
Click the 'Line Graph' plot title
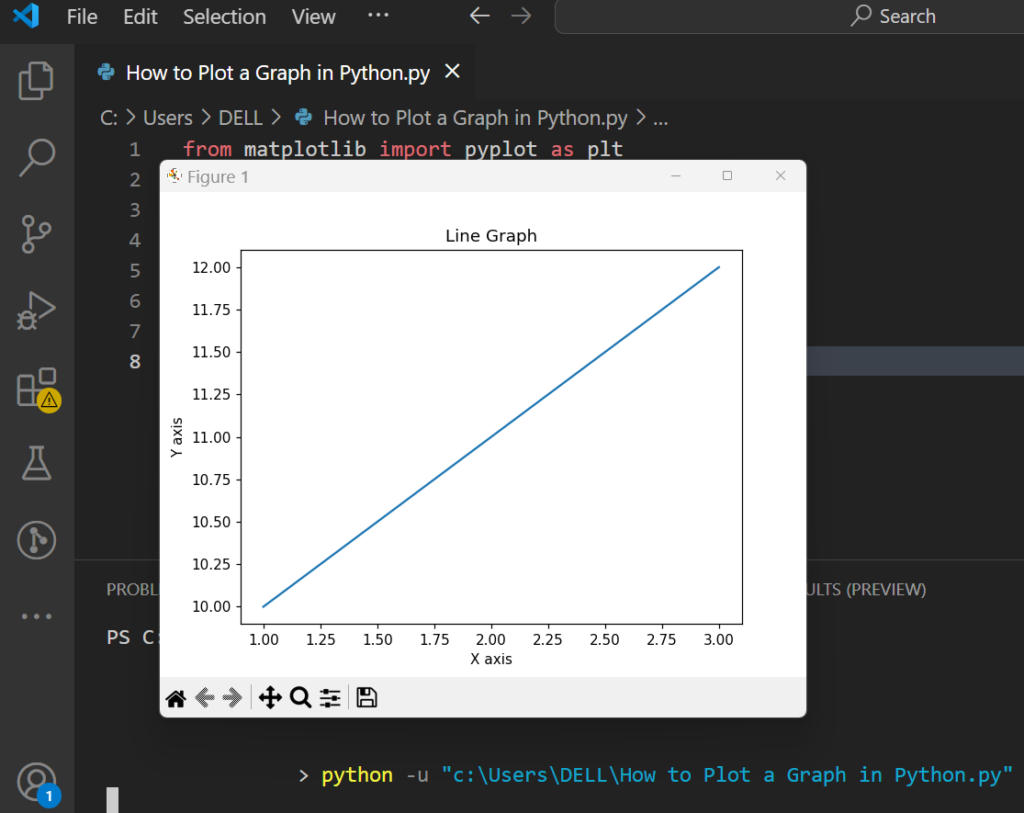[x=491, y=236]
